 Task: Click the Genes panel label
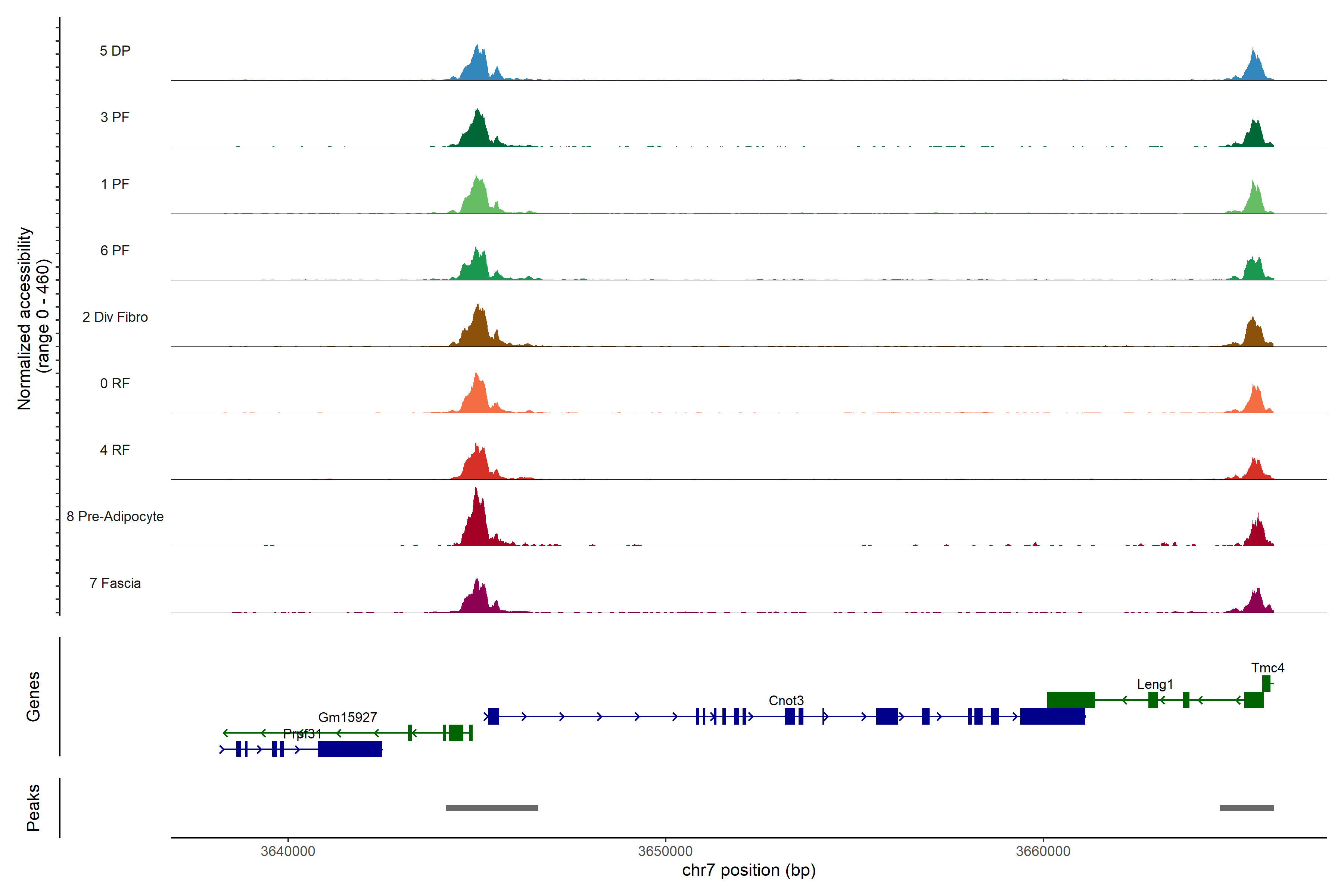pyautogui.click(x=33, y=696)
